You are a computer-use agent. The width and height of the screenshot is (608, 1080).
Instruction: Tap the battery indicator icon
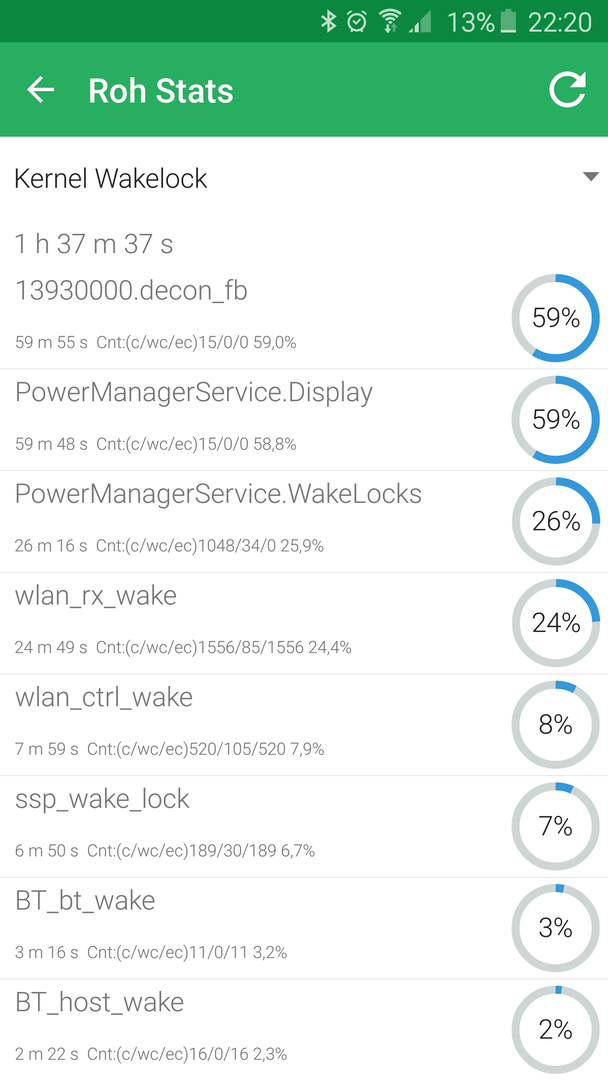tap(508, 21)
